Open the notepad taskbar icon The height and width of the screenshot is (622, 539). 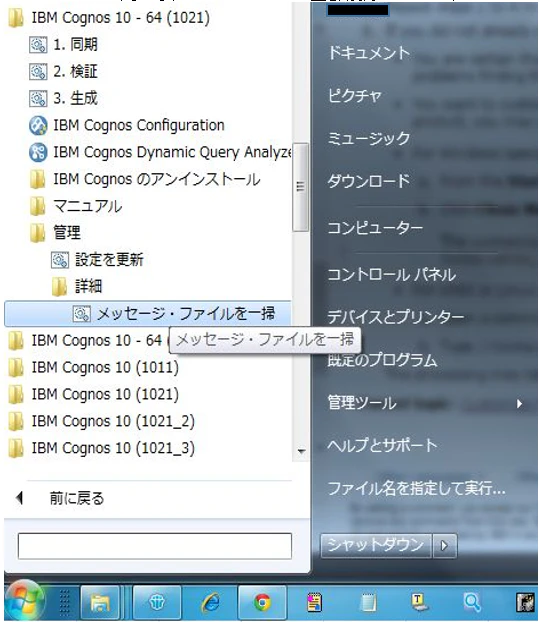pos(367,603)
